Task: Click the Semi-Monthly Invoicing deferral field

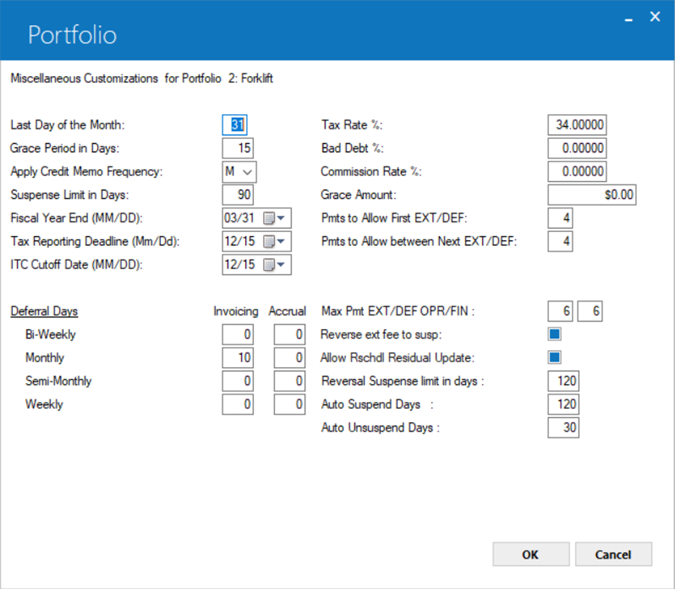Action: 238,381
